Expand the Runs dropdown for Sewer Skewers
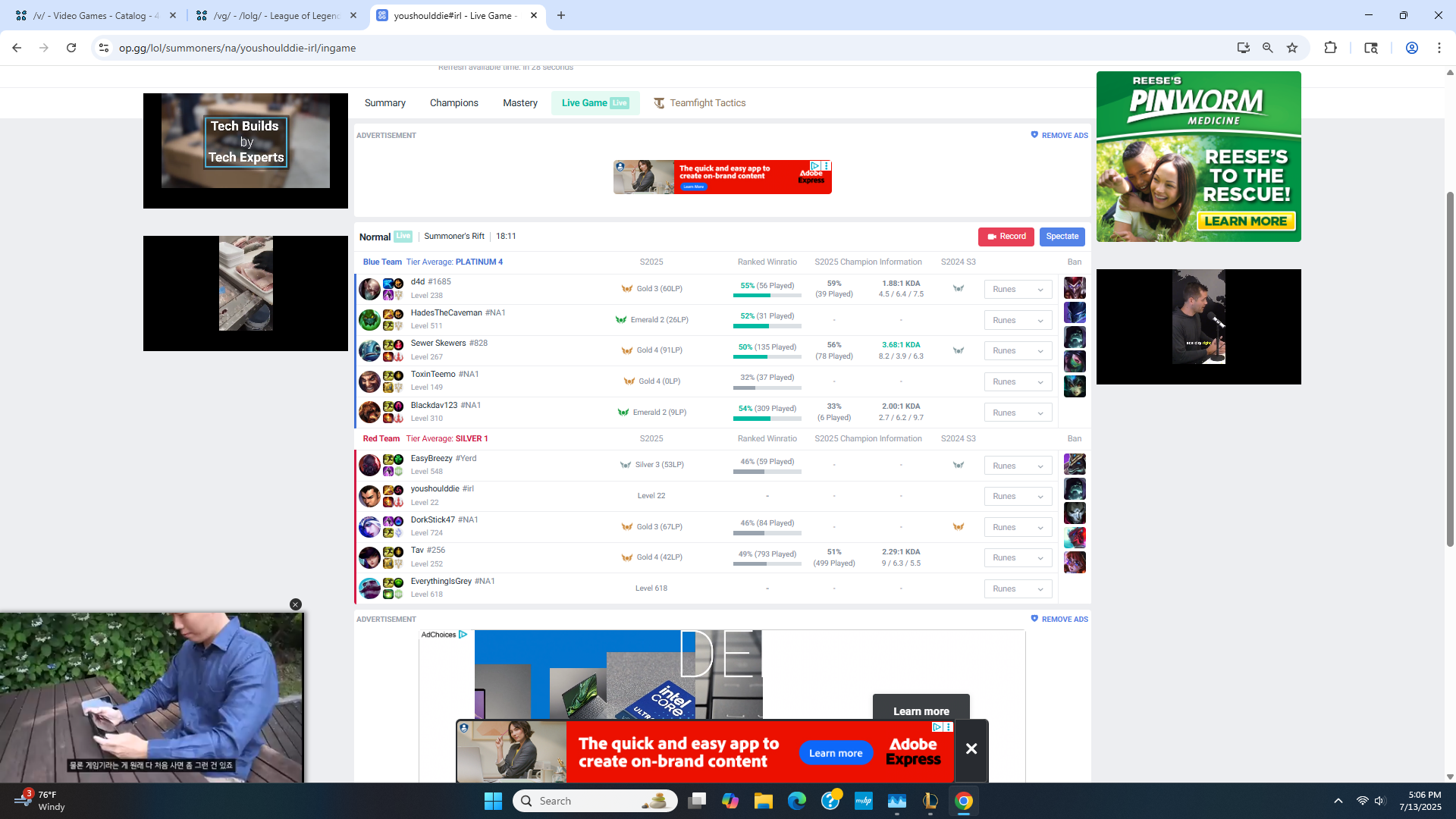 pos(1018,351)
